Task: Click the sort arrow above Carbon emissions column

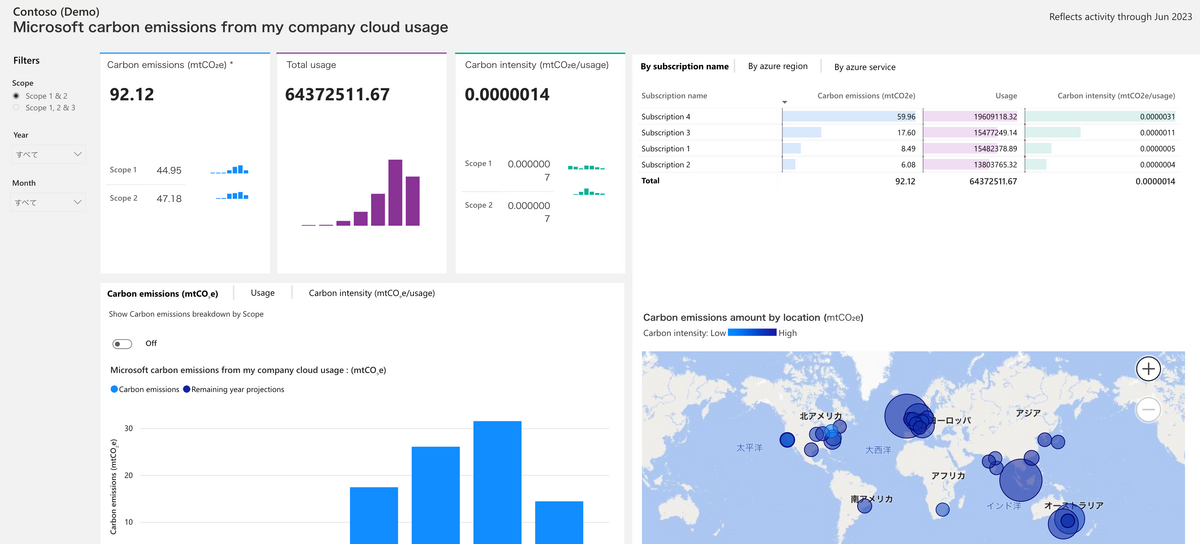Action: click(x=785, y=102)
